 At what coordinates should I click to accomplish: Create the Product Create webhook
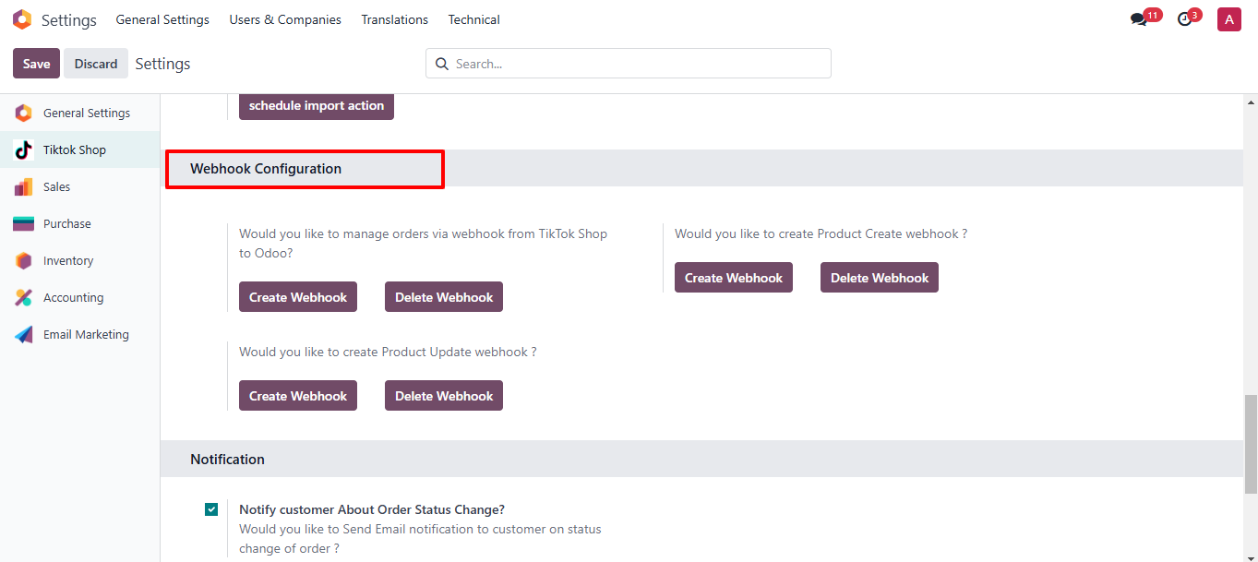coord(733,278)
